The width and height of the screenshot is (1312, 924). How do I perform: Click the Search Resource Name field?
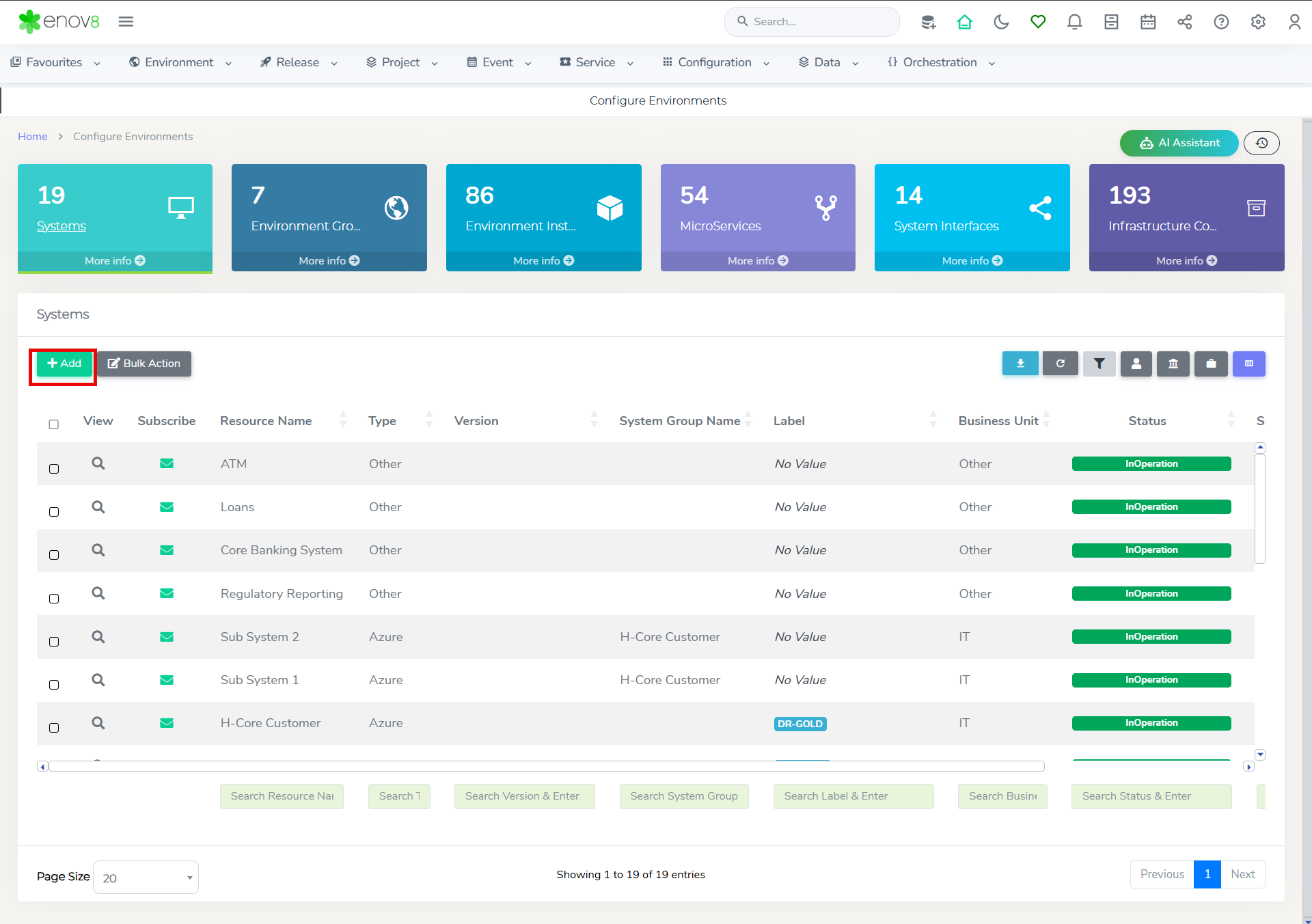coord(282,796)
